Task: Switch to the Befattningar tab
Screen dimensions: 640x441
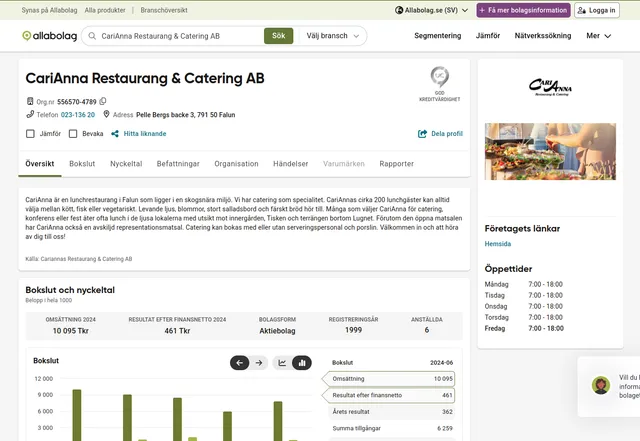Action: [x=178, y=164]
